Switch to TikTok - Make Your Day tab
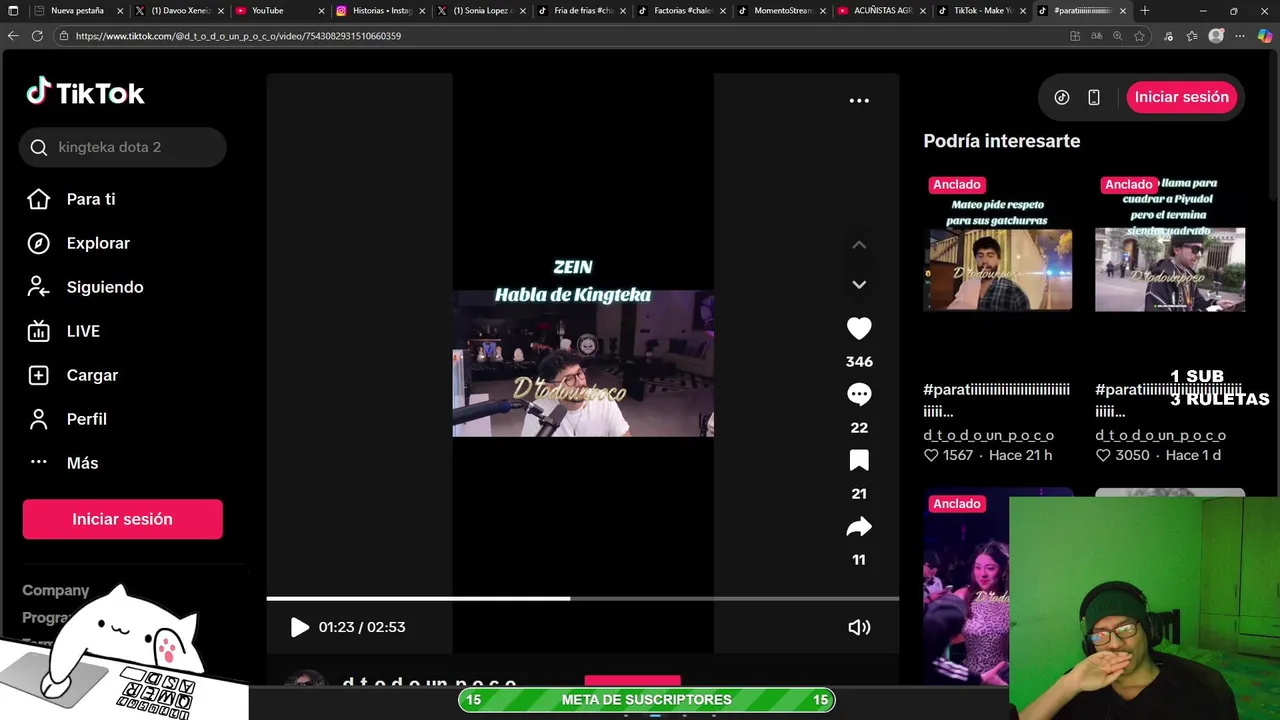 pos(984,10)
